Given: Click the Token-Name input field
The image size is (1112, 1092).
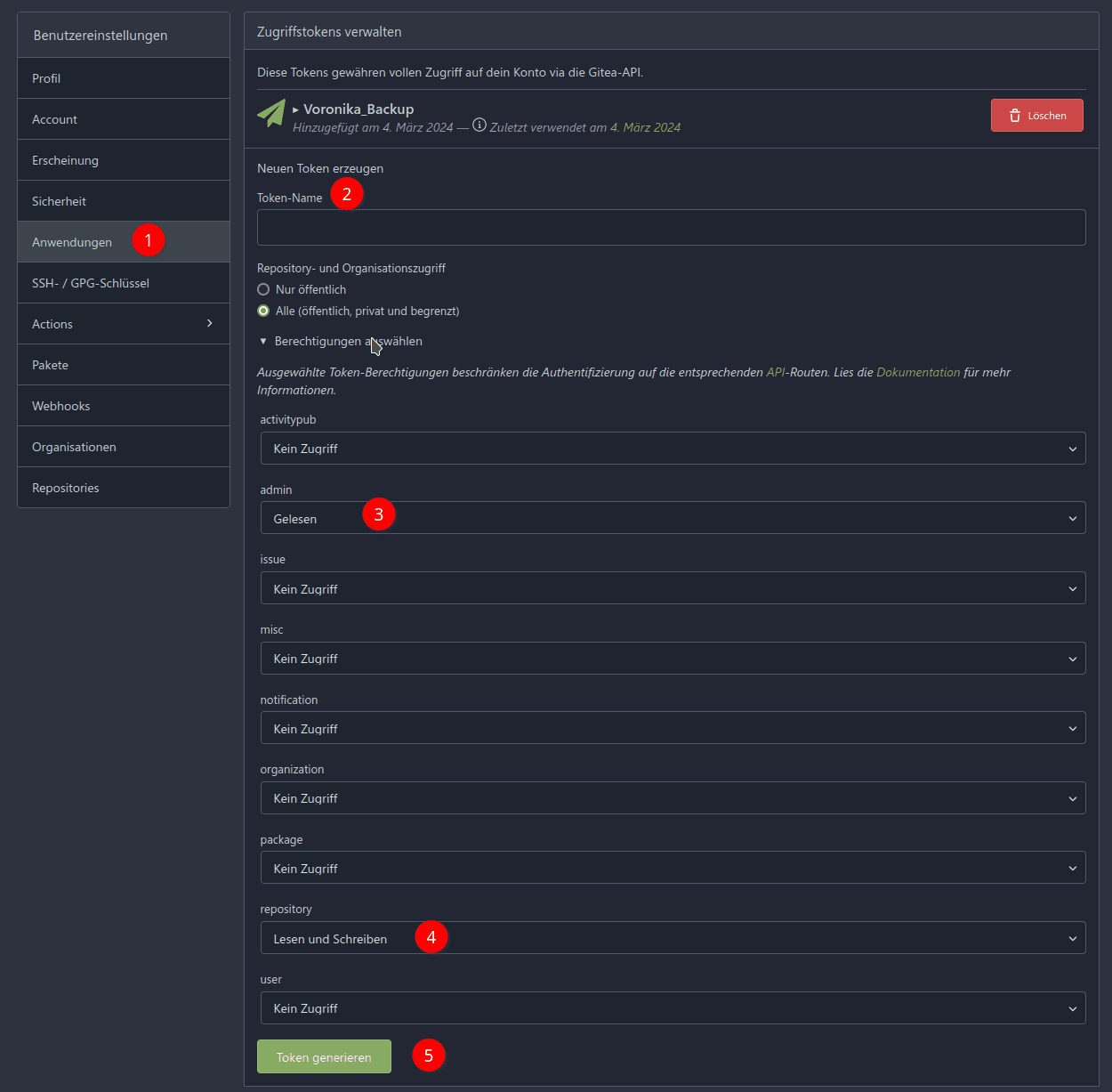Looking at the screenshot, I should [x=671, y=227].
